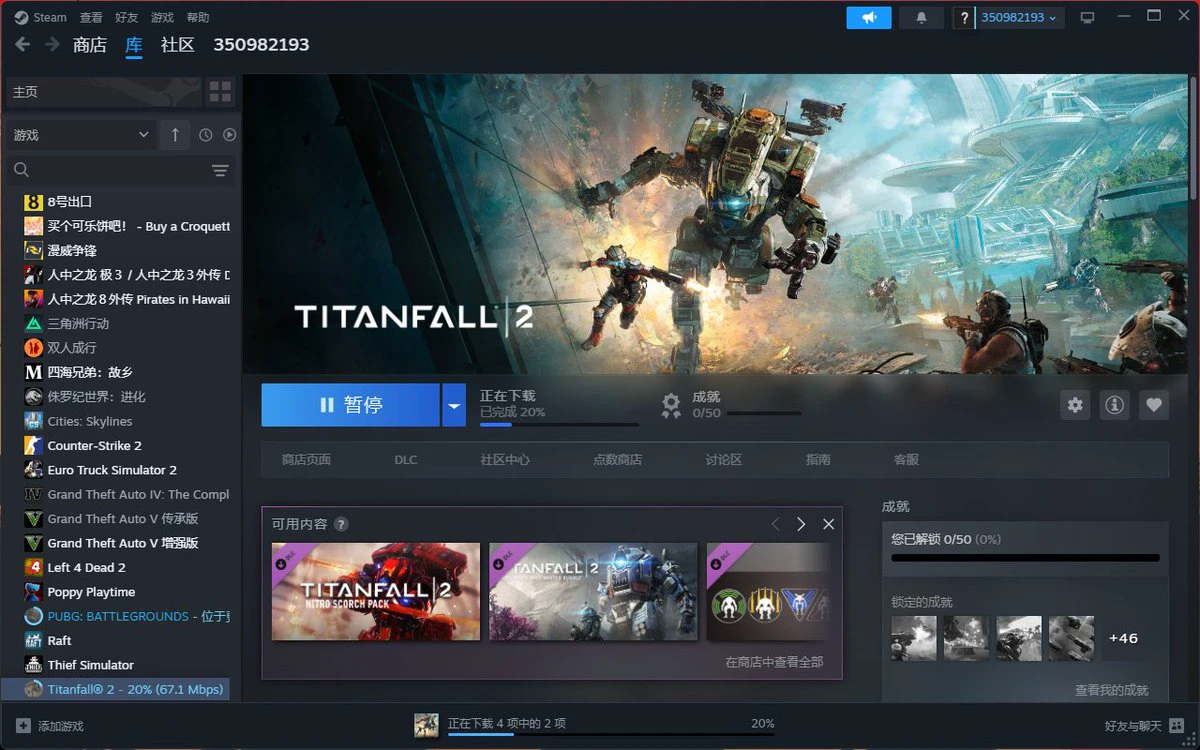Open Titanfall 2 settings gear icon
The height and width of the screenshot is (750, 1200).
[1075, 405]
